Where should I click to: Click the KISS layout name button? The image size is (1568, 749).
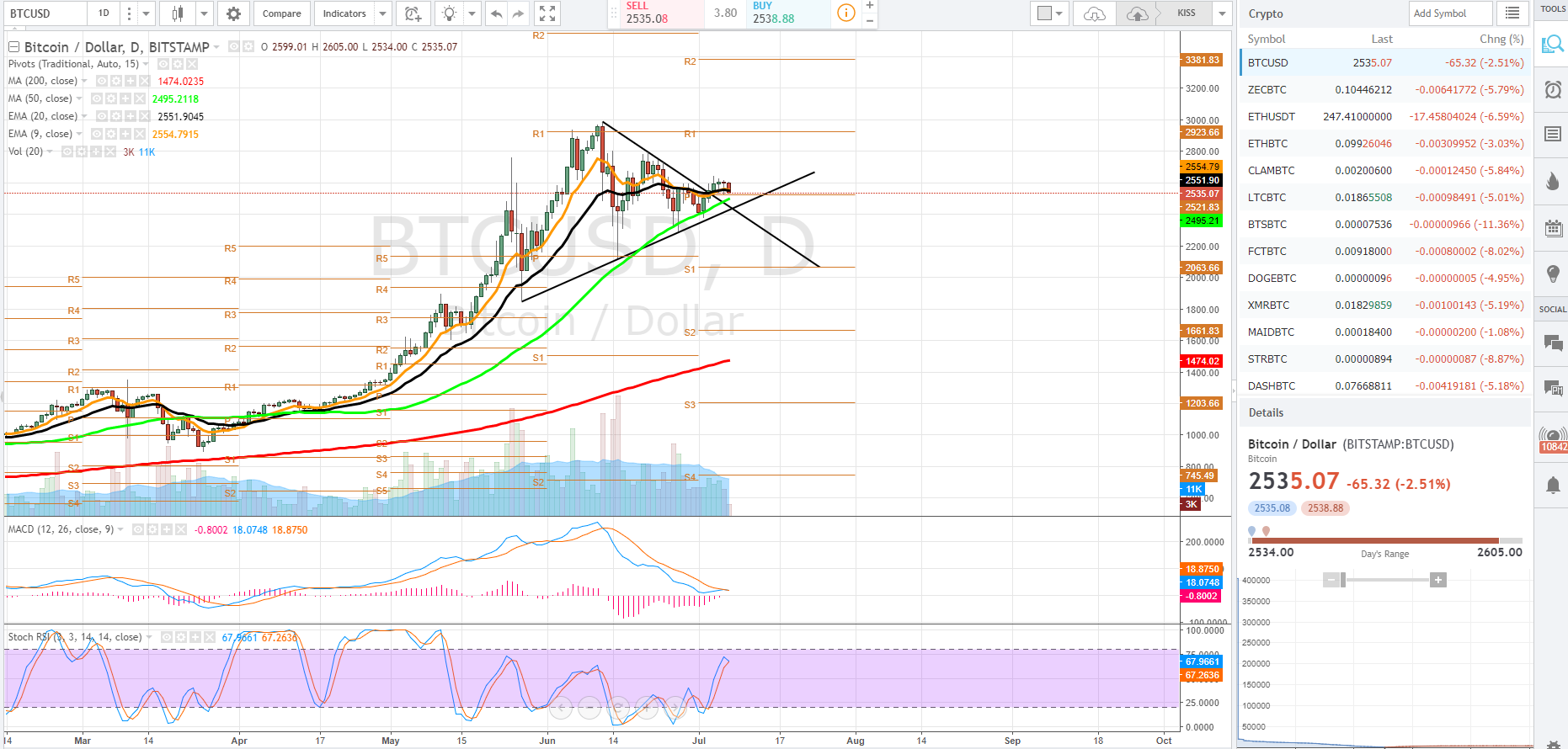click(1186, 13)
